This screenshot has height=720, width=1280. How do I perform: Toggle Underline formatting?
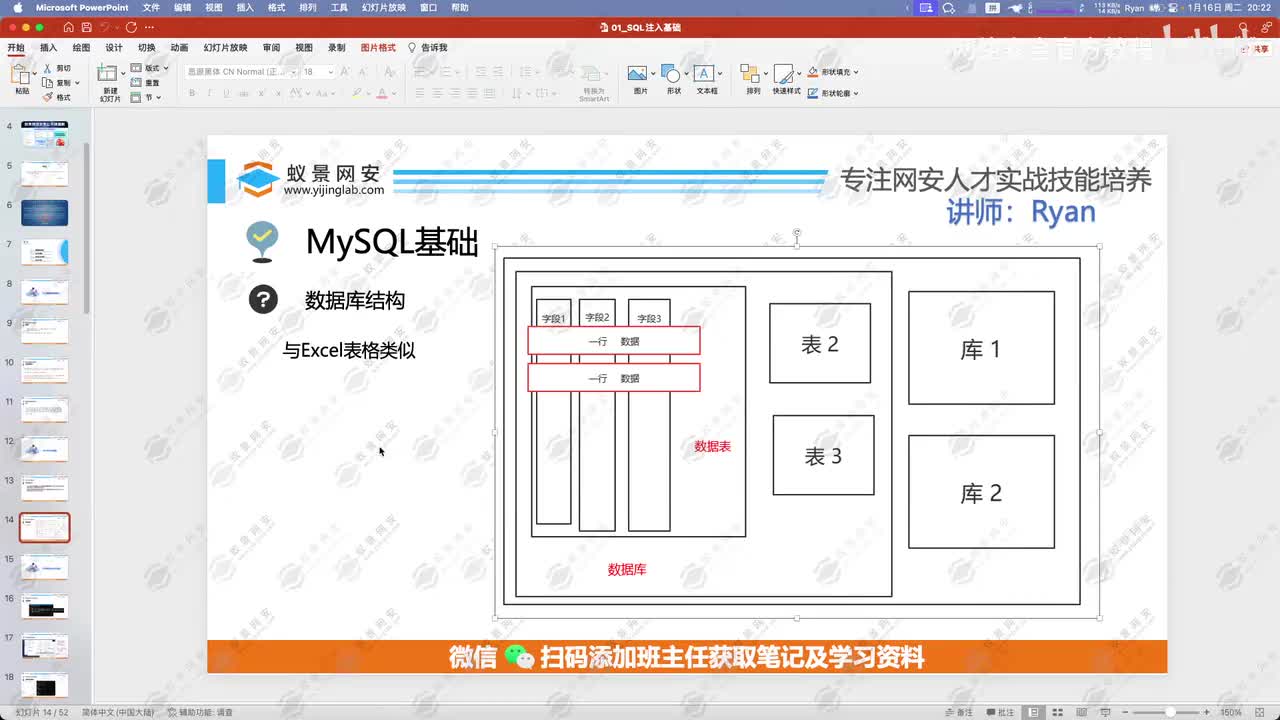pos(226,93)
